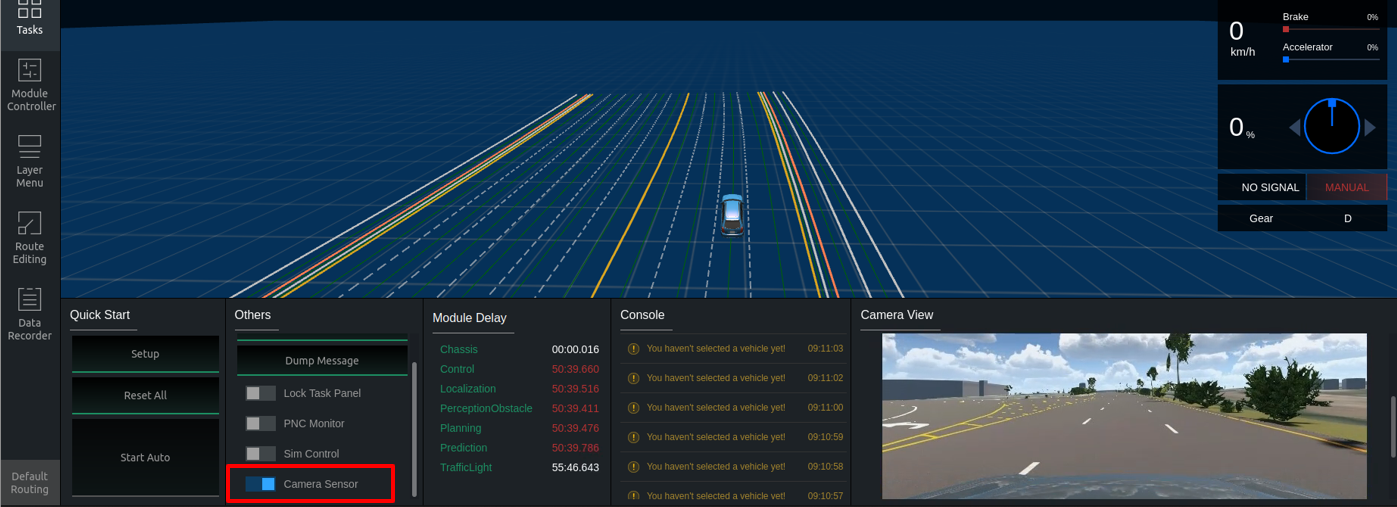The height and width of the screenshot is (507, 1397).
Task: Click the steering wheel angle dial
Action: tap(1332, 127)
